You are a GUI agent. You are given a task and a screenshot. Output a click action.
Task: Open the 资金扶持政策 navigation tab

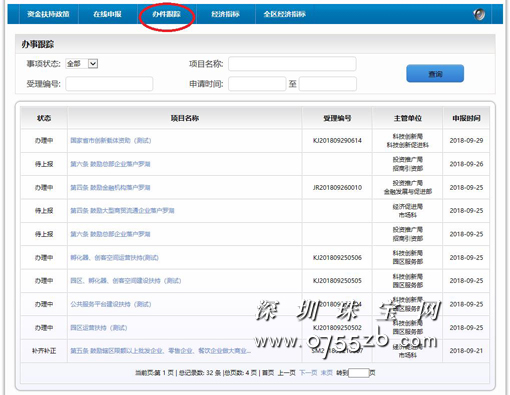pos(48,14)
